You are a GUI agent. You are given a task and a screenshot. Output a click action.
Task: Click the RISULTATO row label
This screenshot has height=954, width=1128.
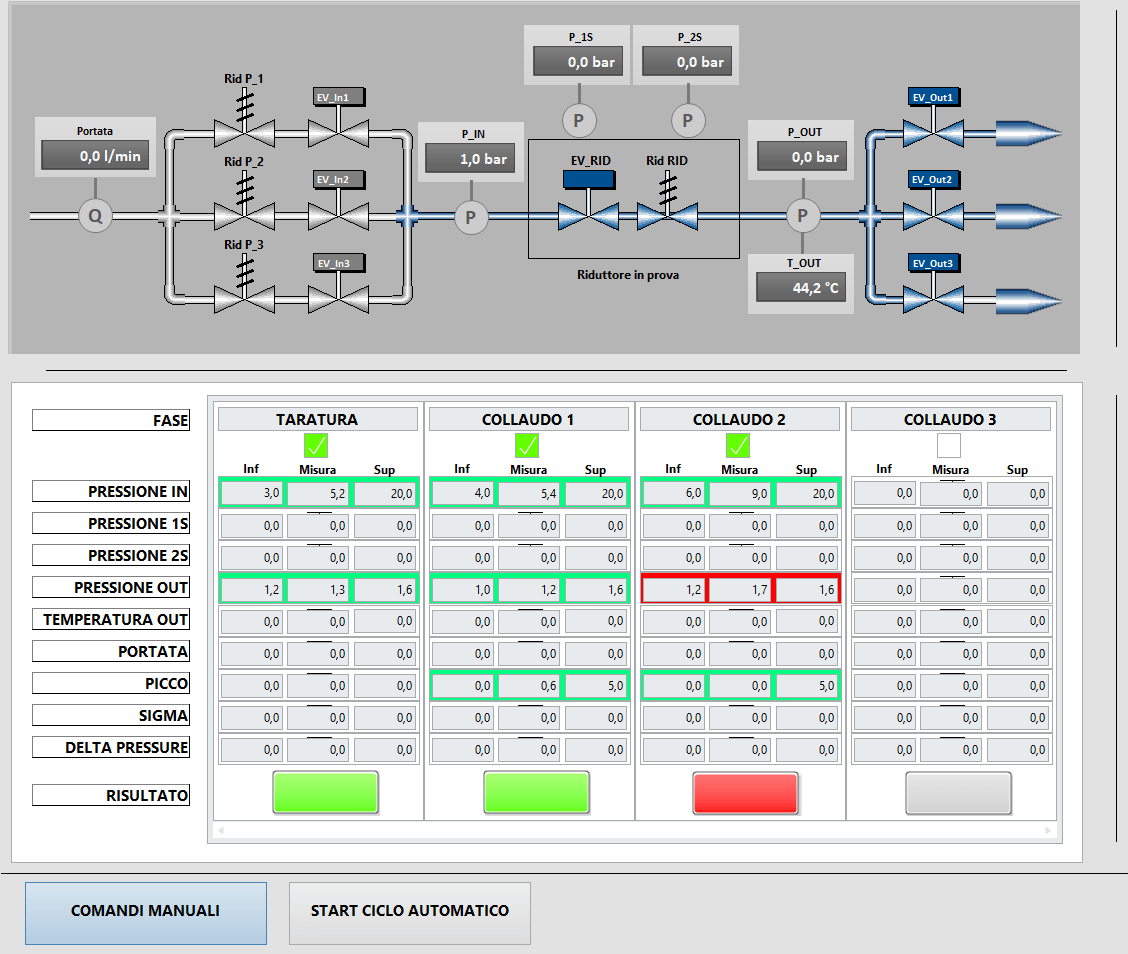pyautogui.click(x=111, y=795)
